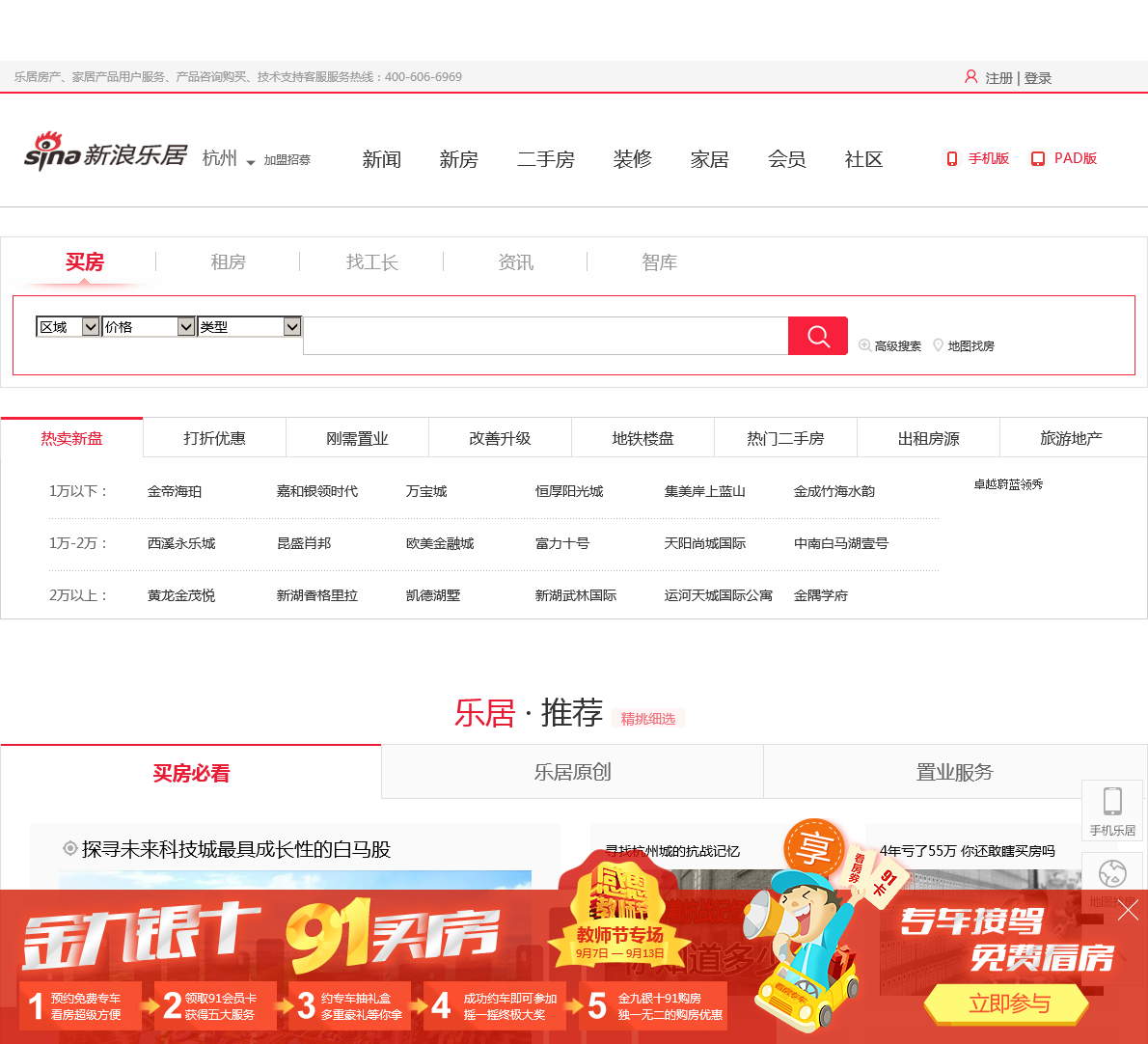Select the 买房必看 tab

click(x=191, y=772)
